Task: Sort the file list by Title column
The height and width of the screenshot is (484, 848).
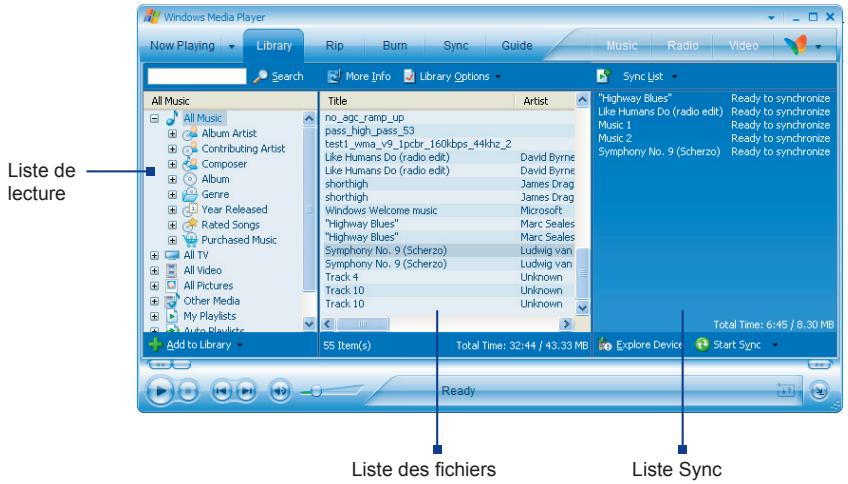Action: 418,101
